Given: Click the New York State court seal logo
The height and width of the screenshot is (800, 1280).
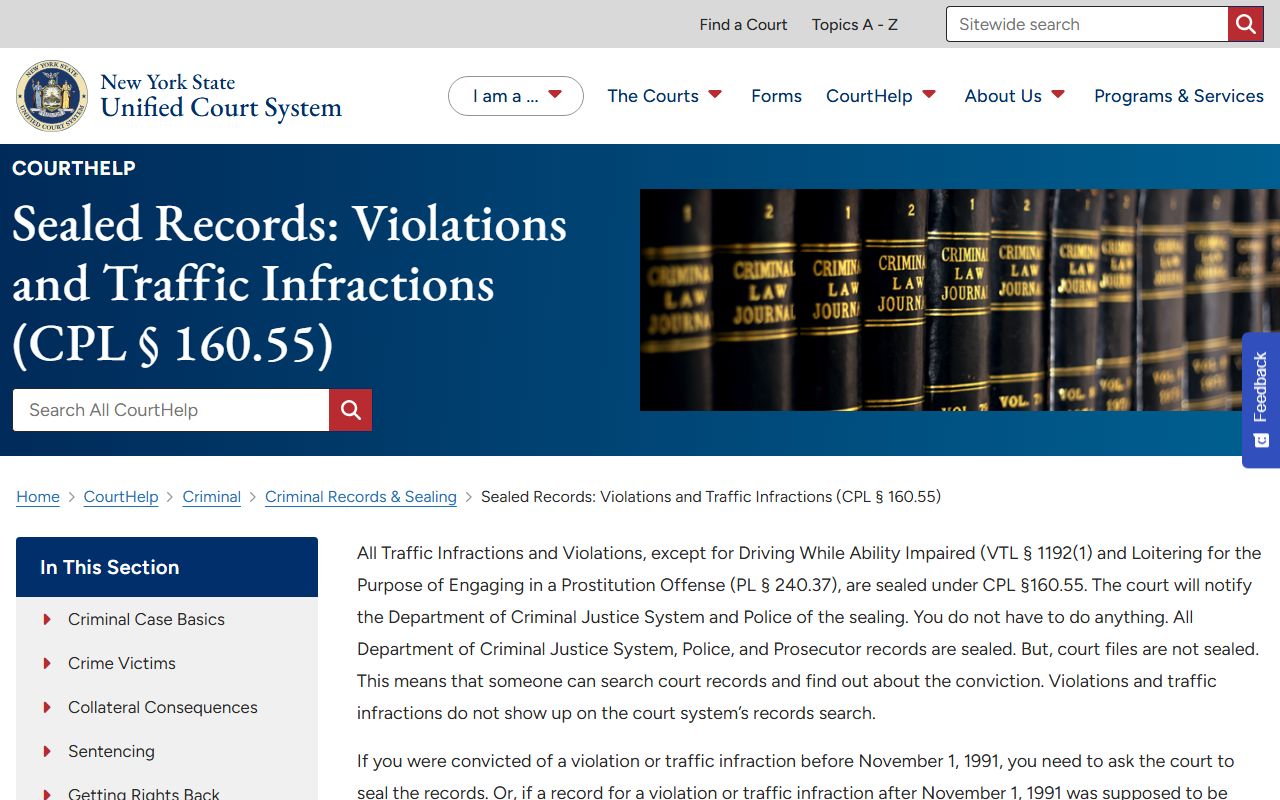Looking at the screenshot, I should tap(52, 96).
